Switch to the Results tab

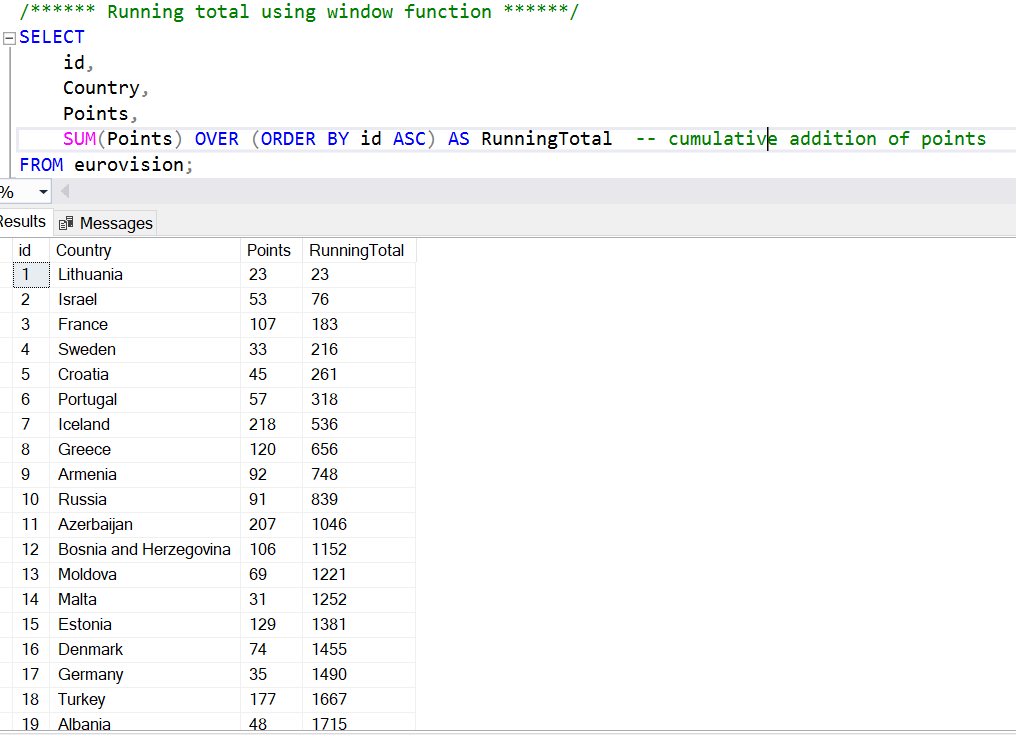pos(22,221)
